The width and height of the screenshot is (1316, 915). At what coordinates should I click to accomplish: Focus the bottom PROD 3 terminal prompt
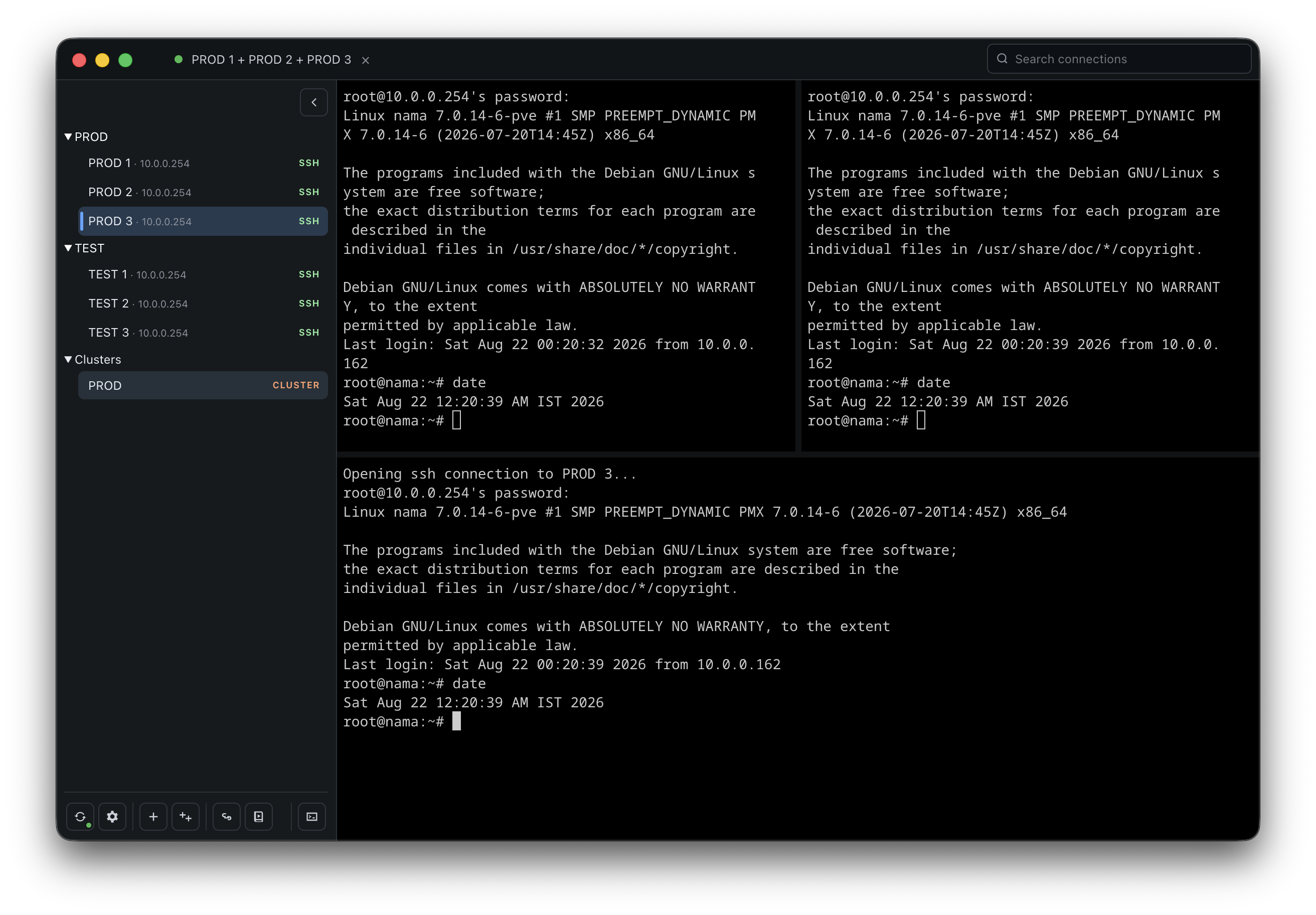pos(402,721)
